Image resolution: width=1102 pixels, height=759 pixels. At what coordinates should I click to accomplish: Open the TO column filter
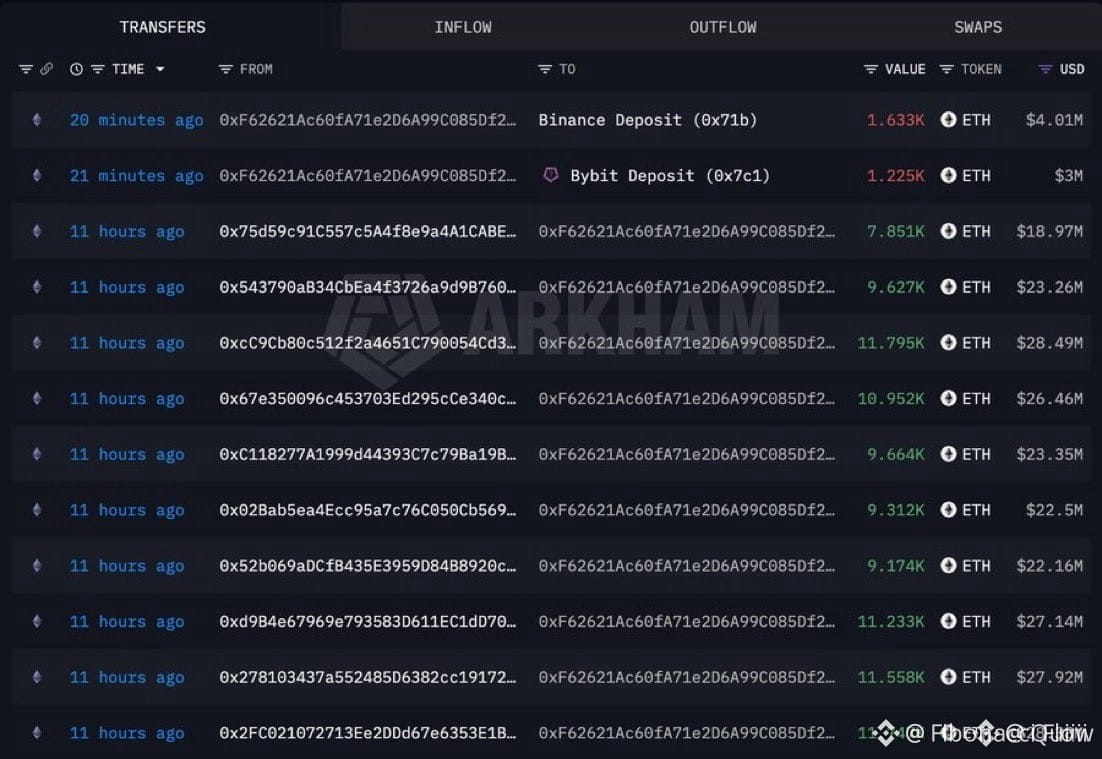click(x=545, y=69)
